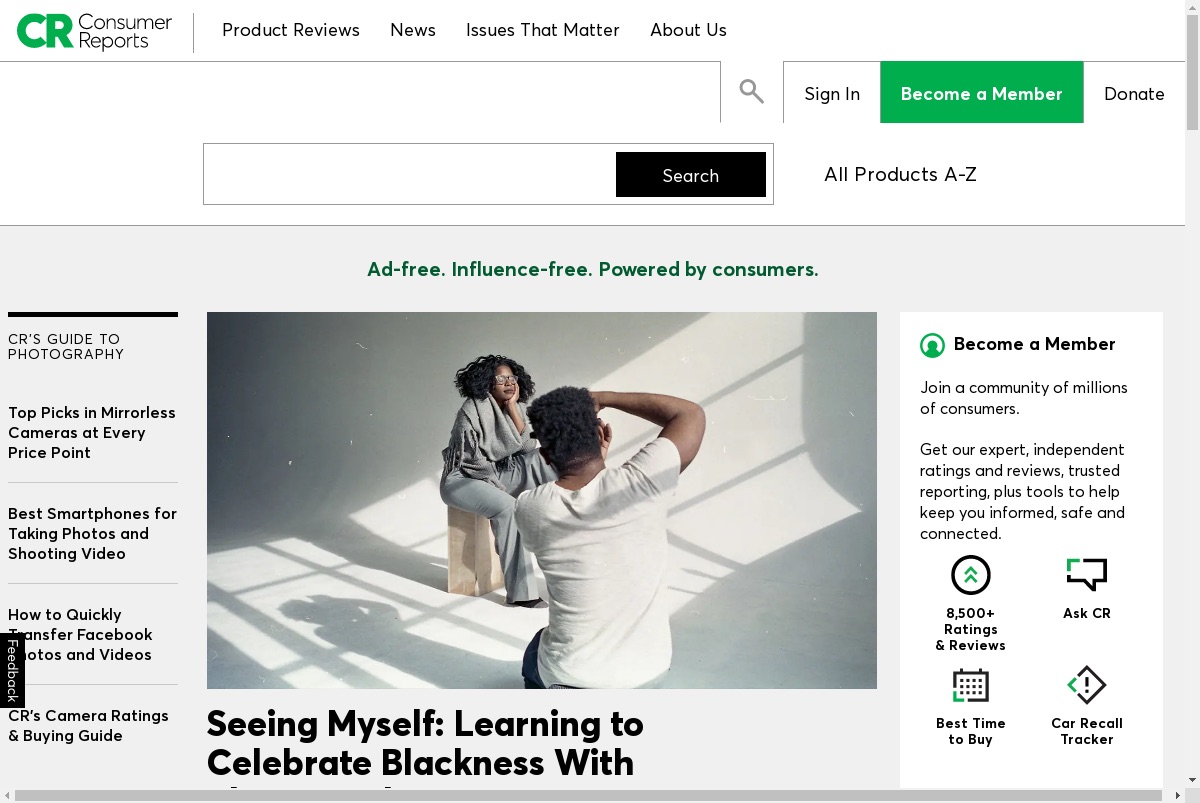Open the photographer article hero image
Screen dimensions: 1200x803
[542, 500]
